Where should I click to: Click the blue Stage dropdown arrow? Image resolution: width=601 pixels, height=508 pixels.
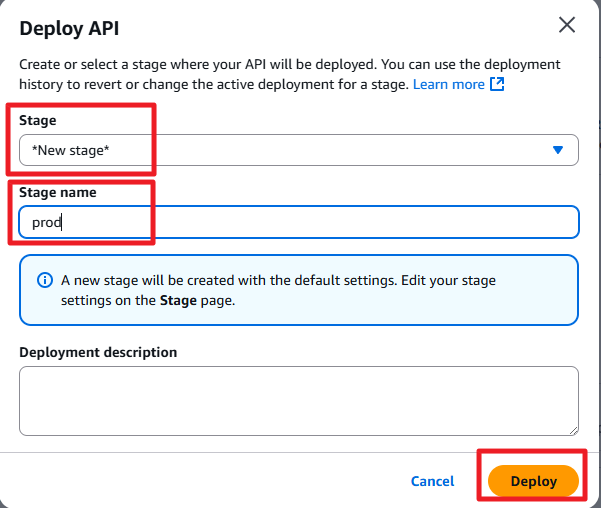pos(558,150)
